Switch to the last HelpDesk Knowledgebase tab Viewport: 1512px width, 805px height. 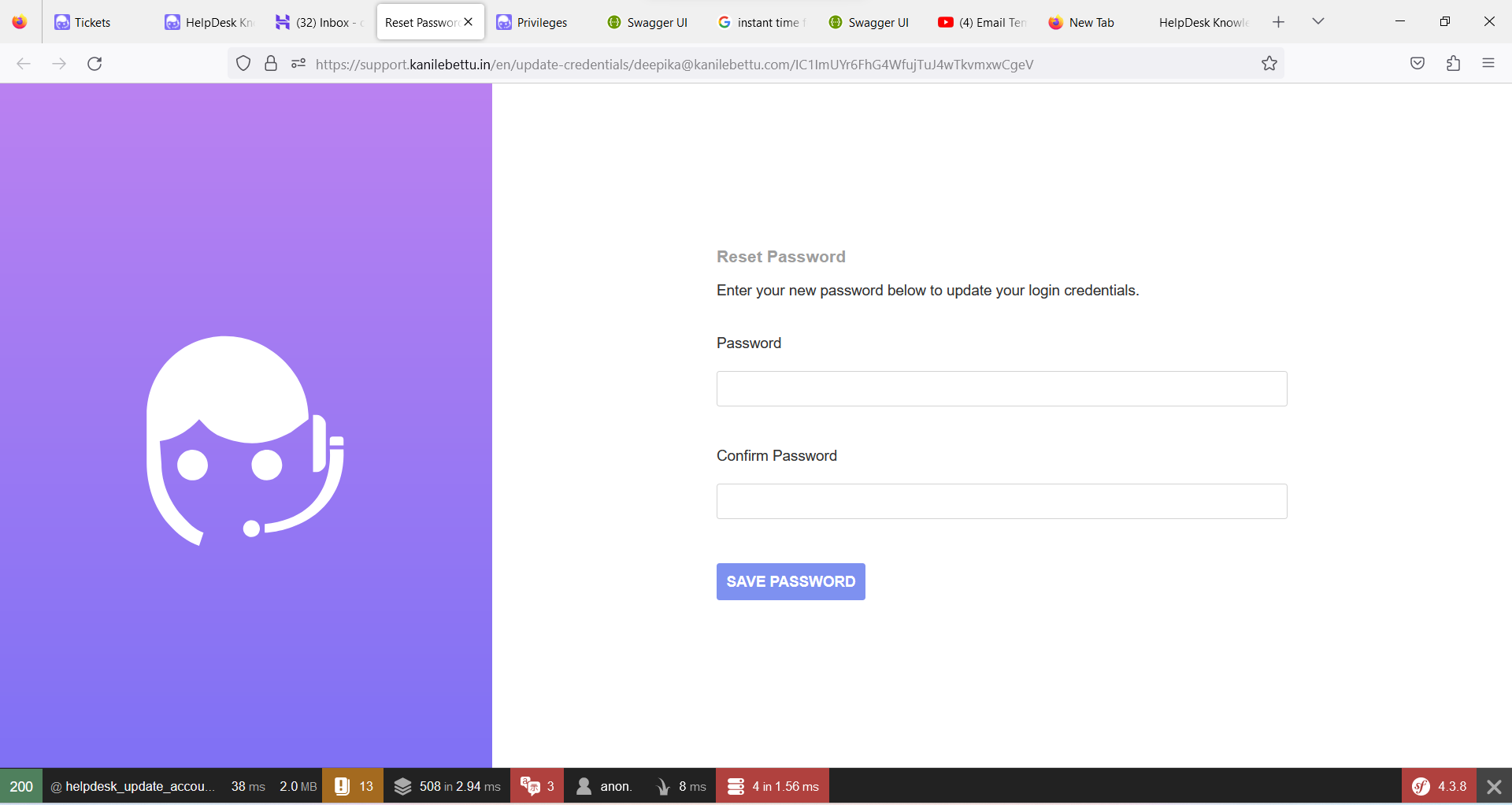pyautogui.click(x=1205, y=22)
